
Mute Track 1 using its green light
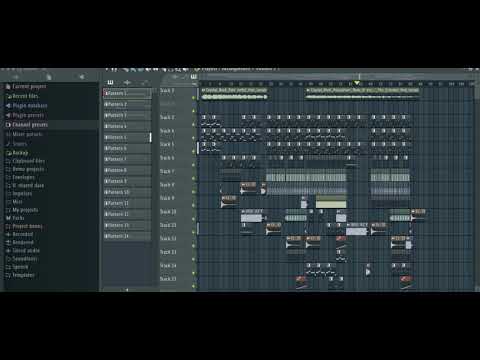(194, 98)
